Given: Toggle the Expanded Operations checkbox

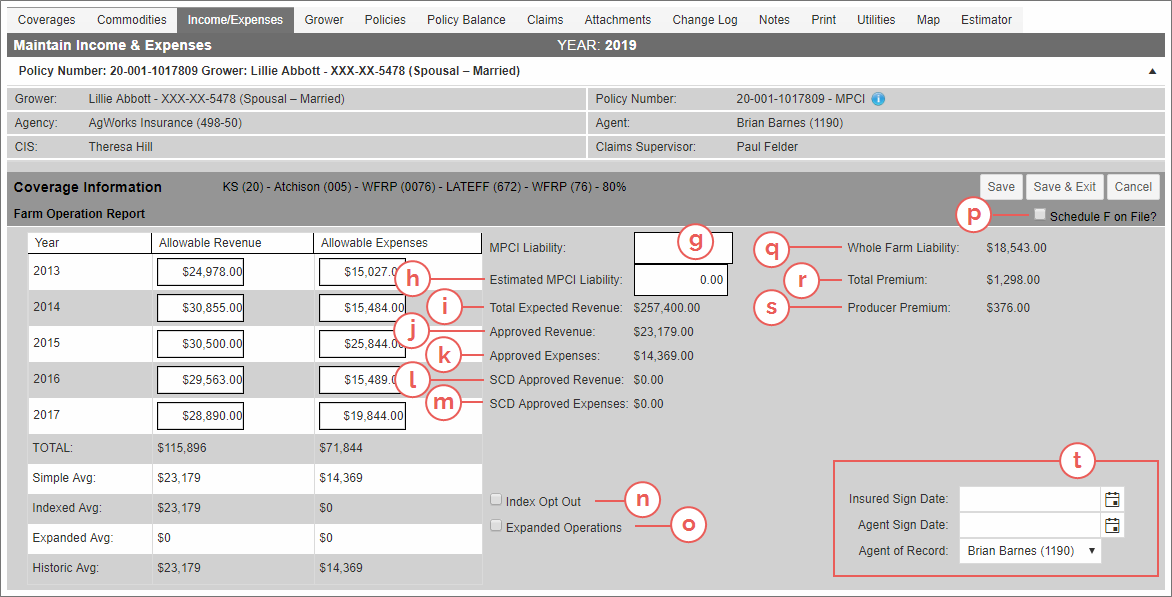Looking at the screenshot, I should point(496,526).
